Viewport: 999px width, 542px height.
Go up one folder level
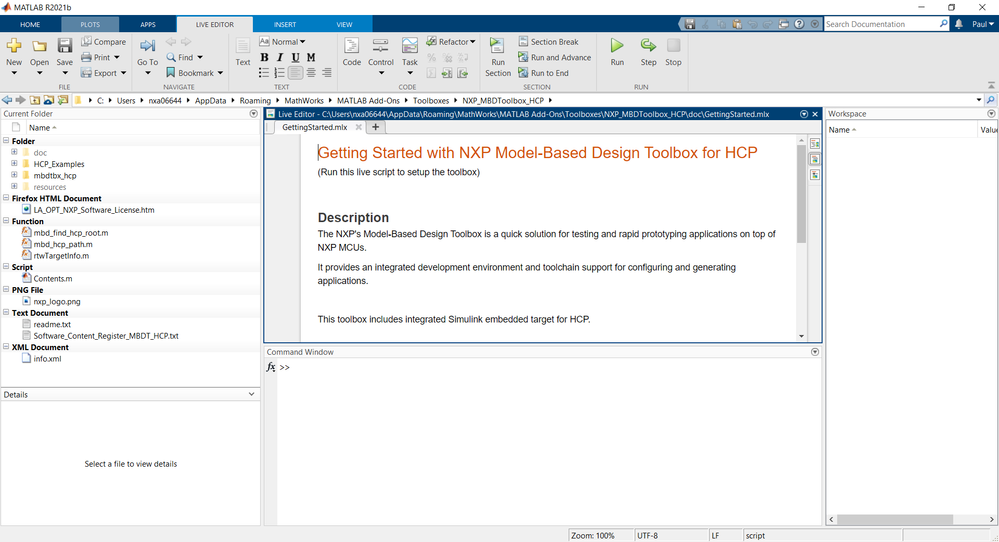pos(34,100)
